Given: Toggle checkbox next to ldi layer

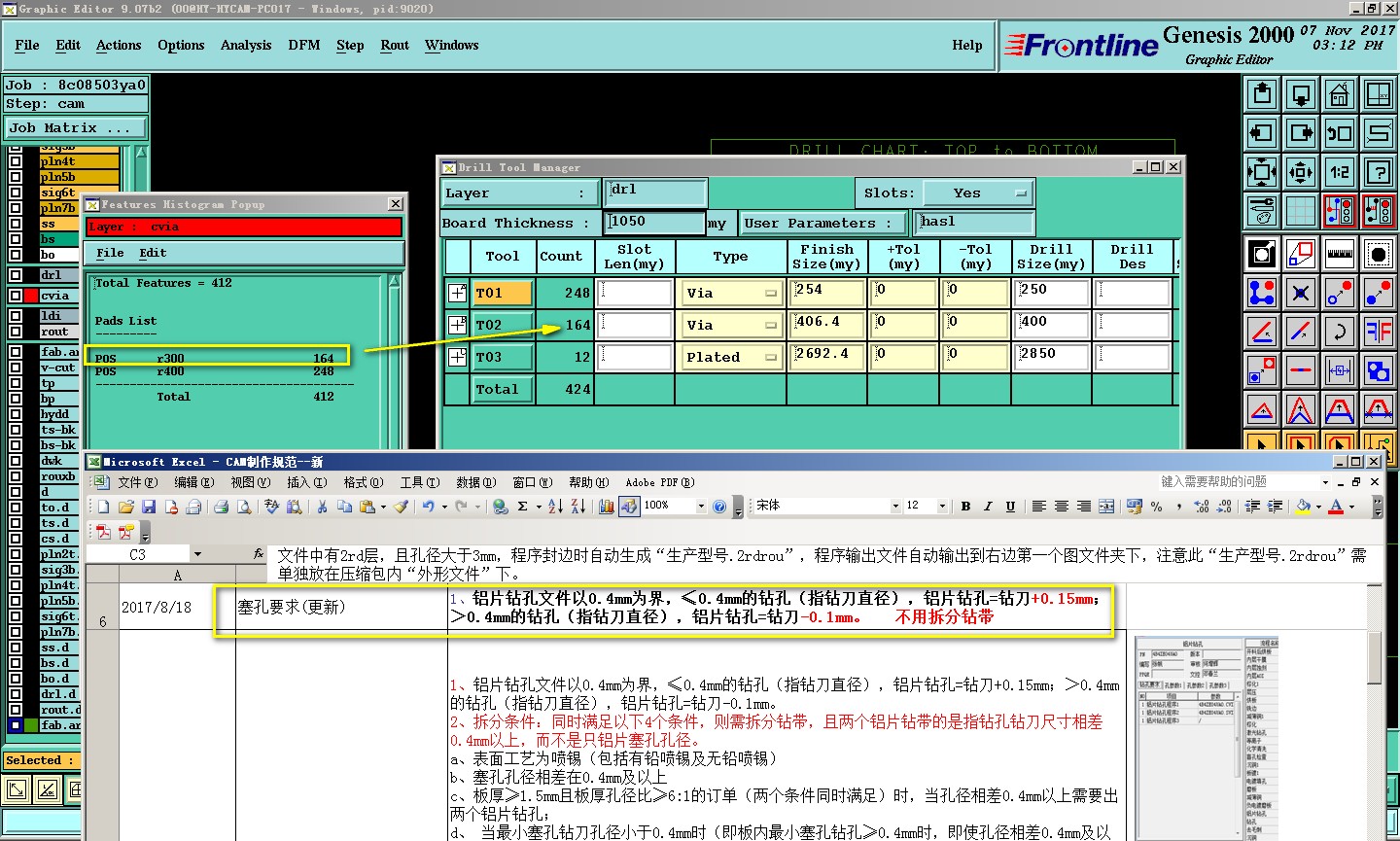Looking at the screenshot, I should pos(16,316).
